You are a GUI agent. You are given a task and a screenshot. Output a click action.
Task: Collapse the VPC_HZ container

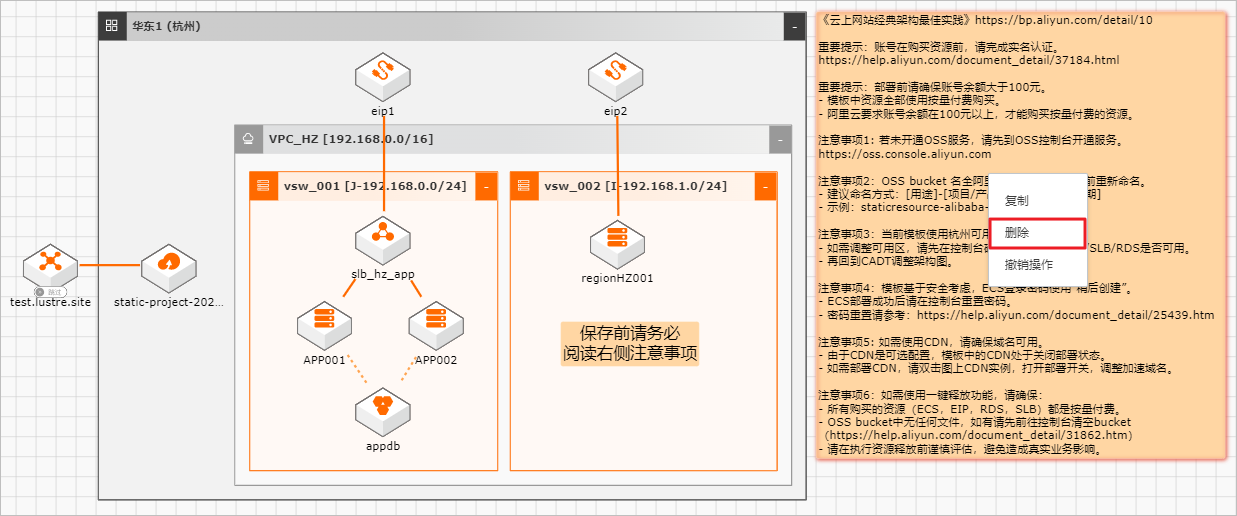tap(780, 140)
